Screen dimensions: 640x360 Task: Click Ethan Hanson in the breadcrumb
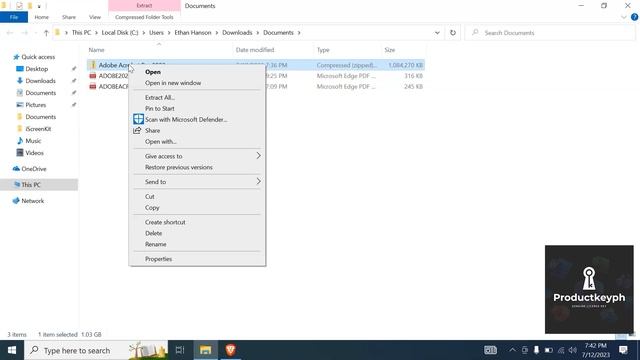click(x=193, y=33)
